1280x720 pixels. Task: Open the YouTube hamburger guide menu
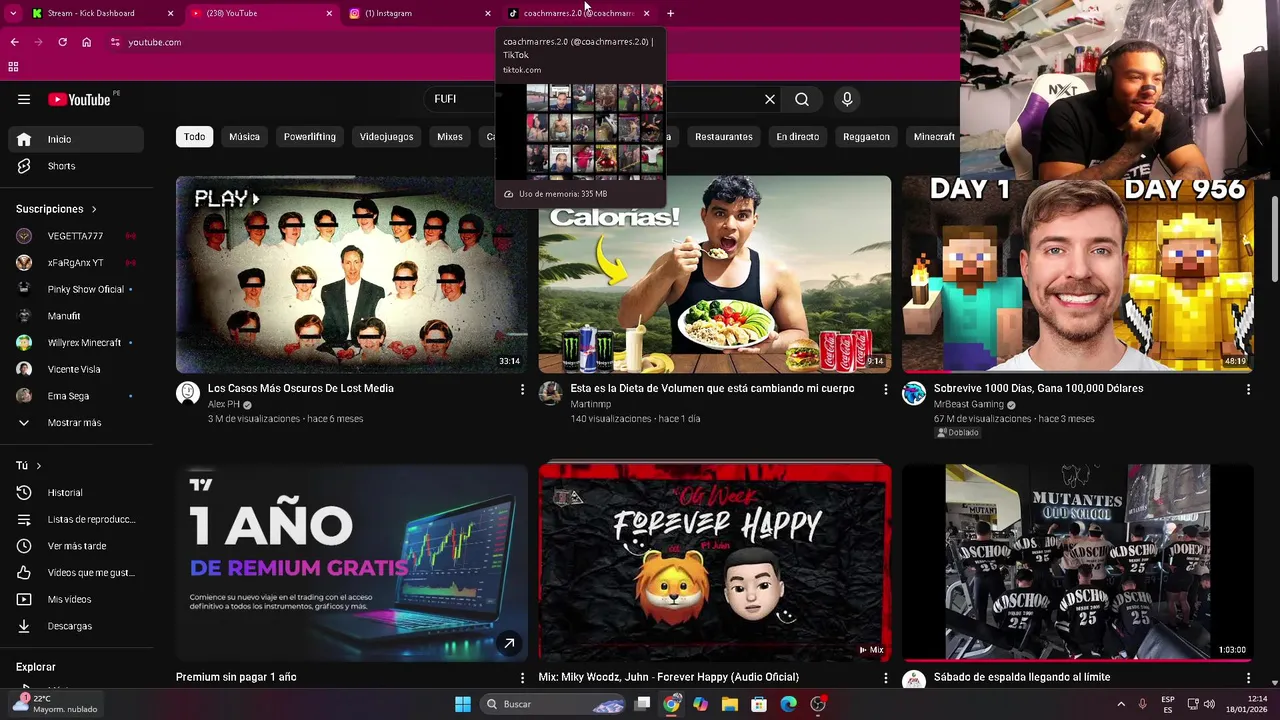coord(24,99)
